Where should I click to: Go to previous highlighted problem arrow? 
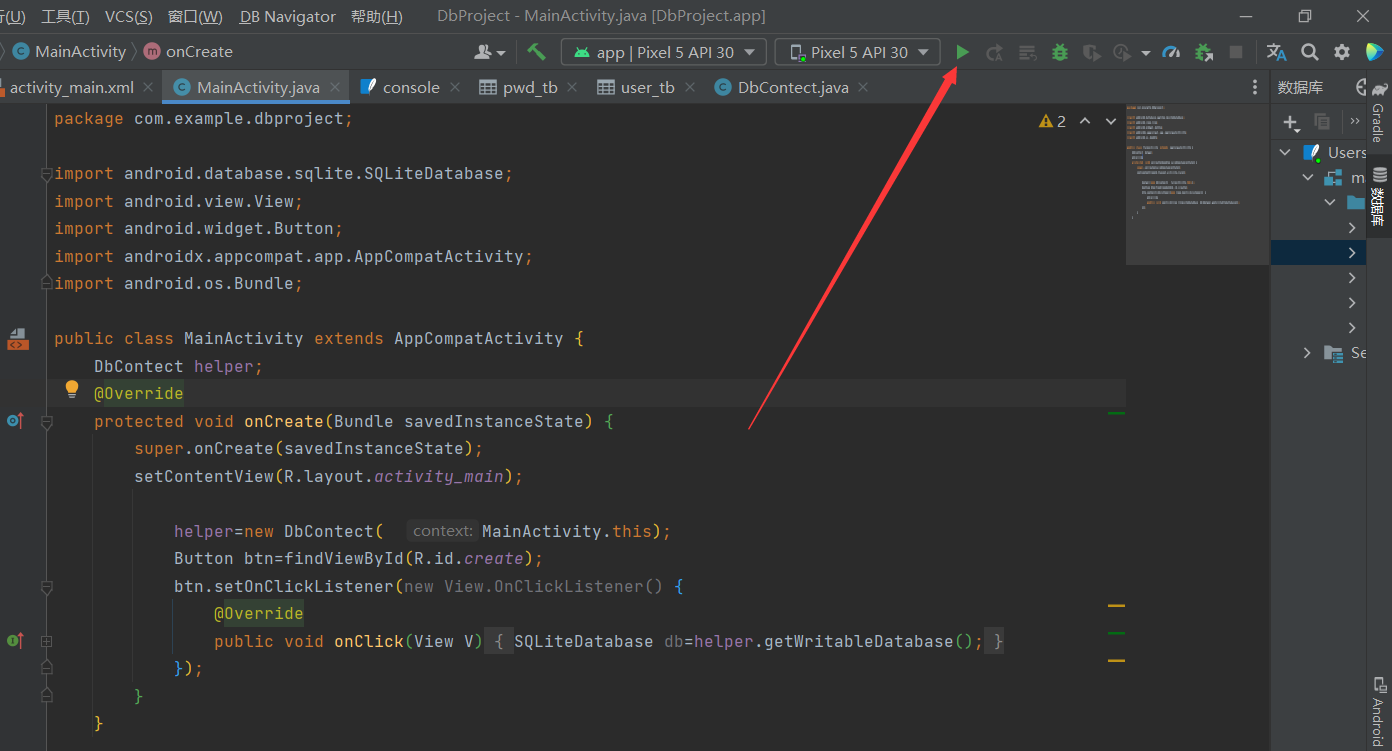coord(1084,121)
